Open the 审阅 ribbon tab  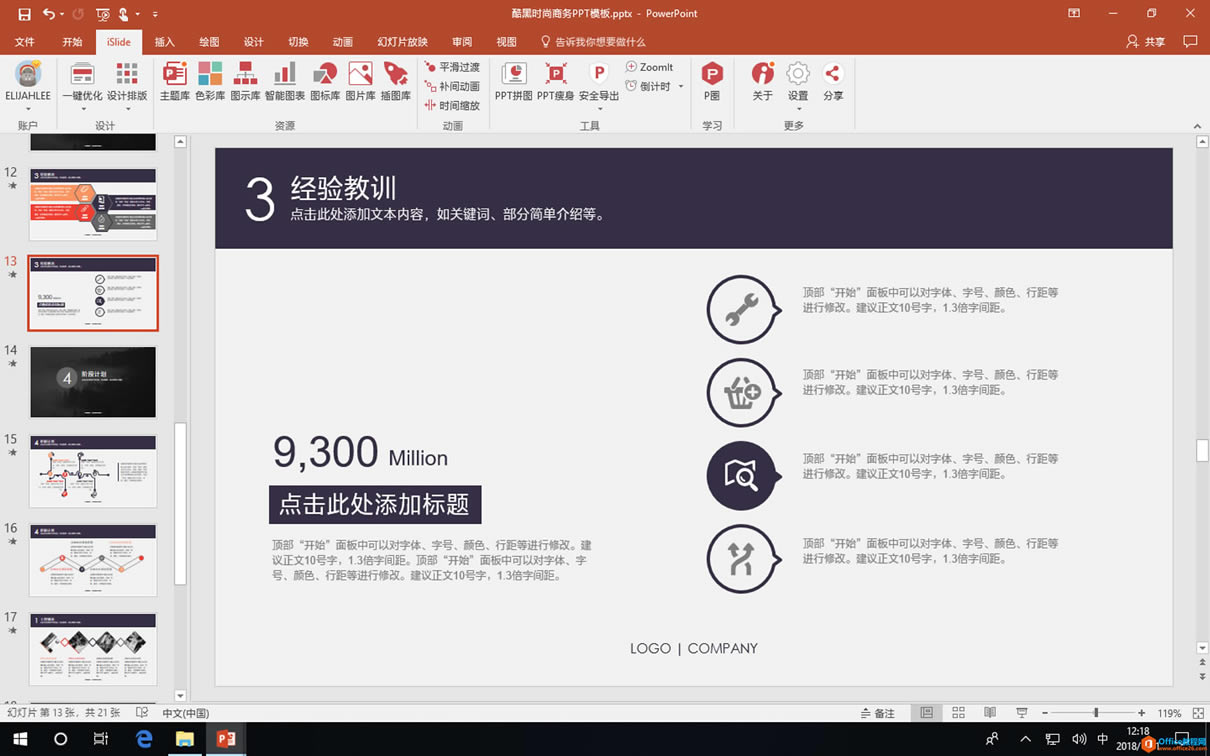(x=461, y=42)
